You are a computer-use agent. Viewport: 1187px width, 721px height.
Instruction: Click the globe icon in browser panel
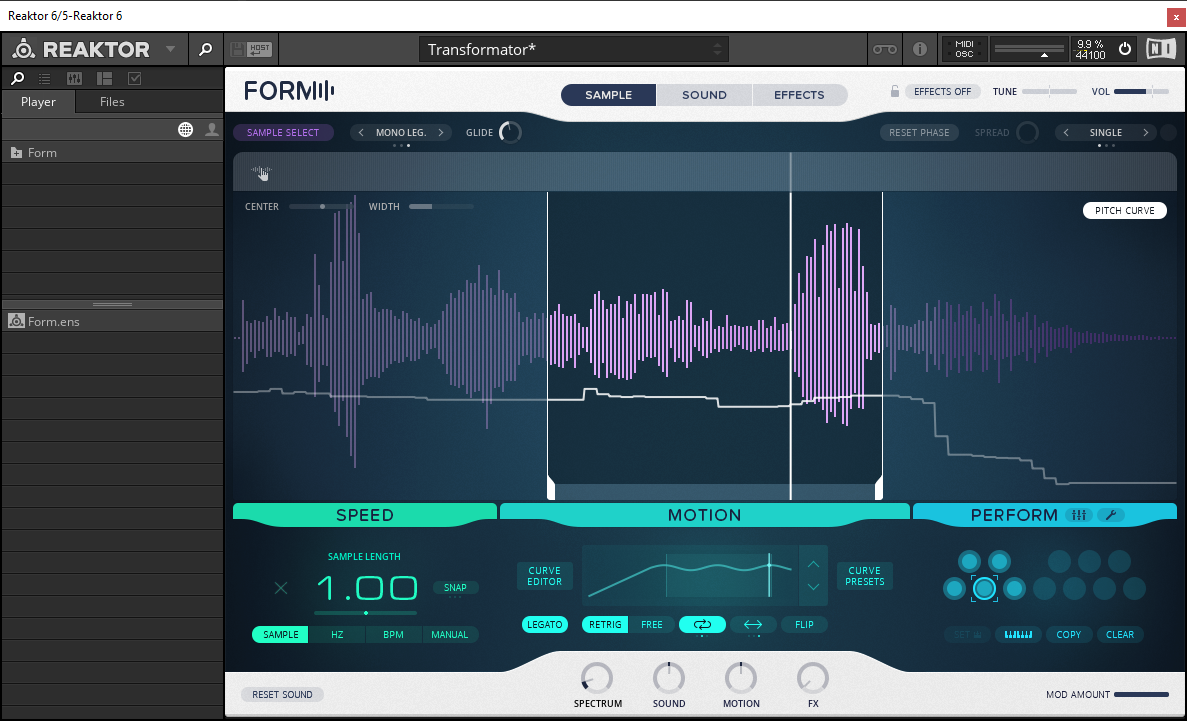185,129
